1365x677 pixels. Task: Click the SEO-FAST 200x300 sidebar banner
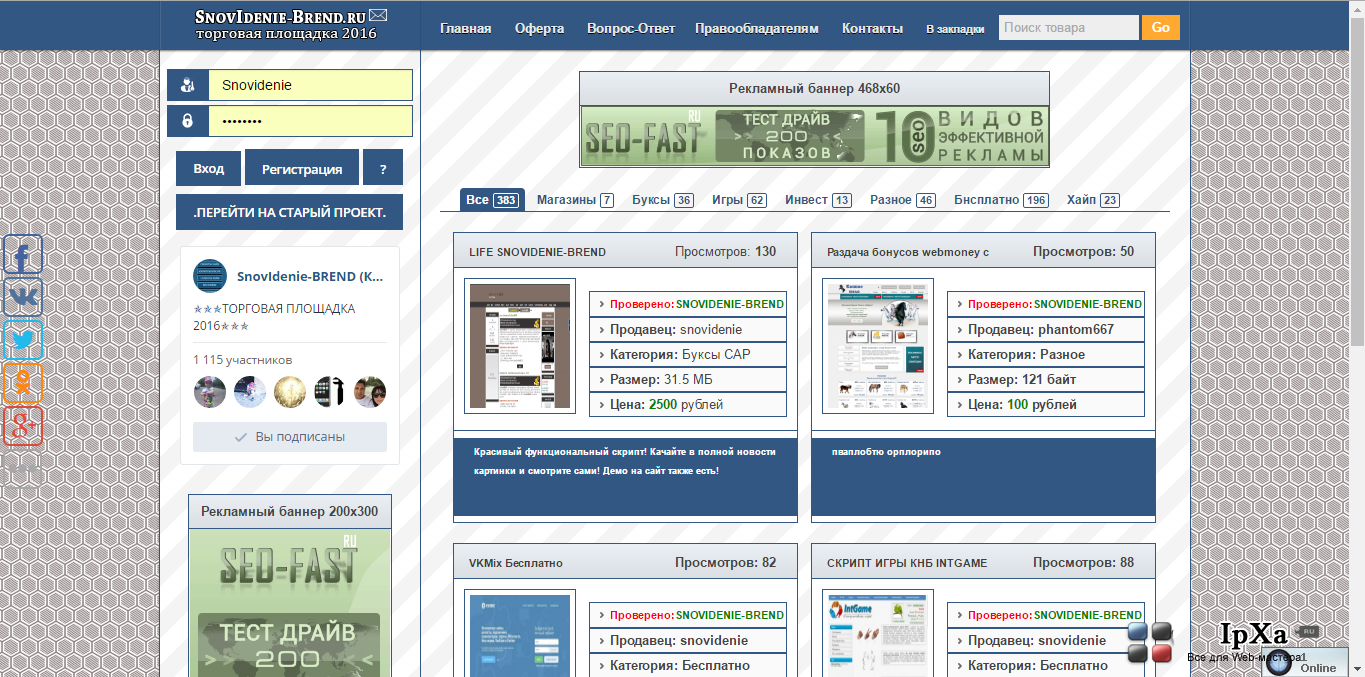tap(290, 603)
